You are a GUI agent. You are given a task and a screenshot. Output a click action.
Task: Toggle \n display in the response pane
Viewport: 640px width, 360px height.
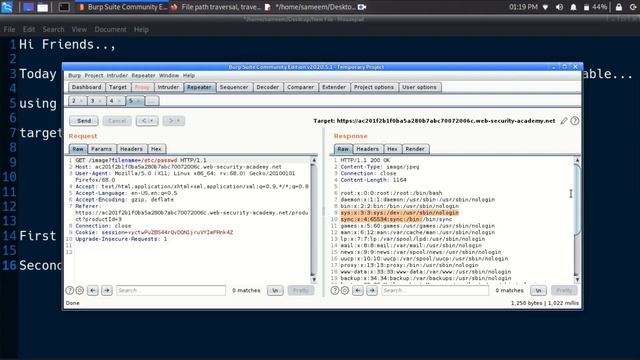pyautogui.click(x=538, y=290)
